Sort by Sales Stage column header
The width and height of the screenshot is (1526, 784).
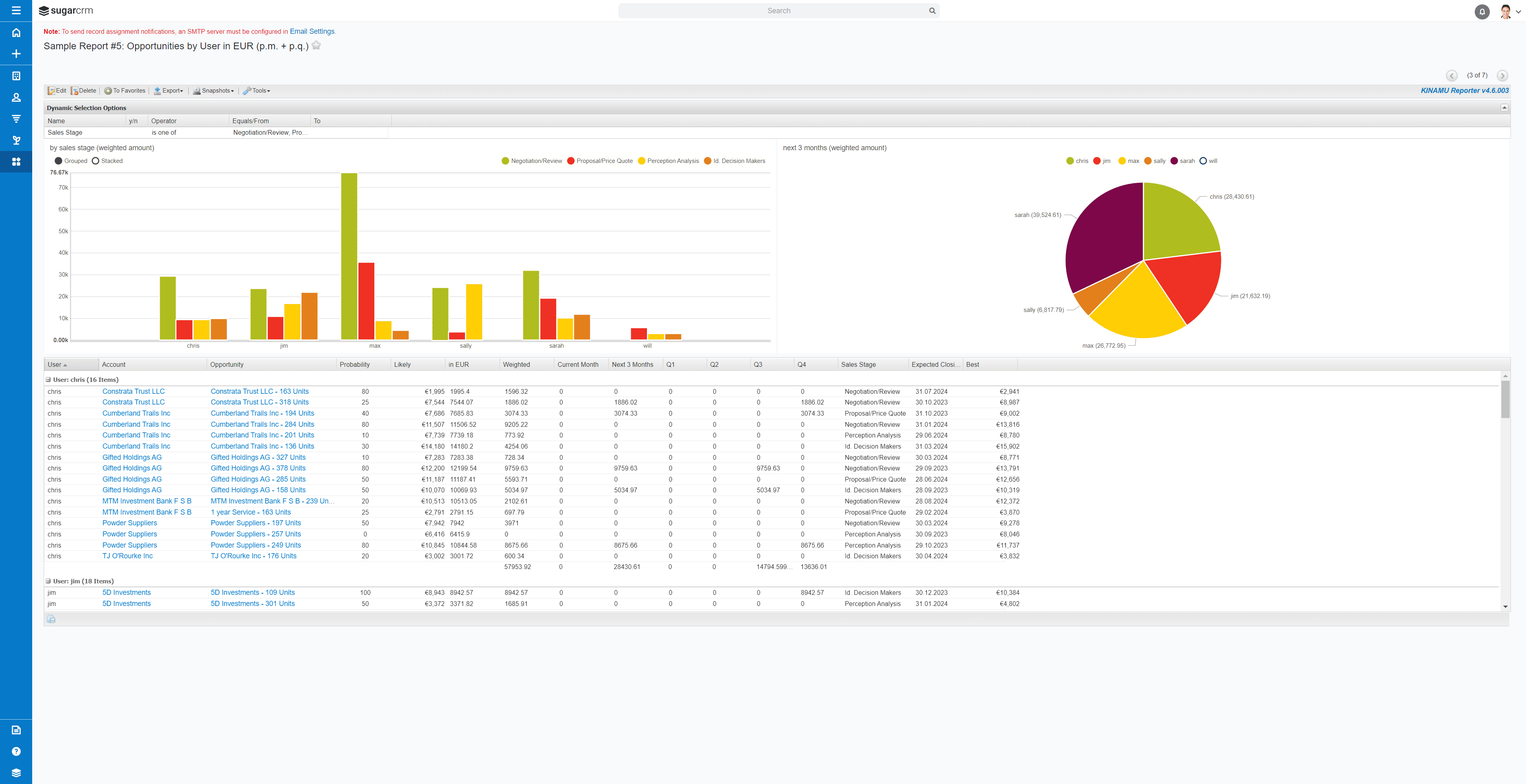873,365
